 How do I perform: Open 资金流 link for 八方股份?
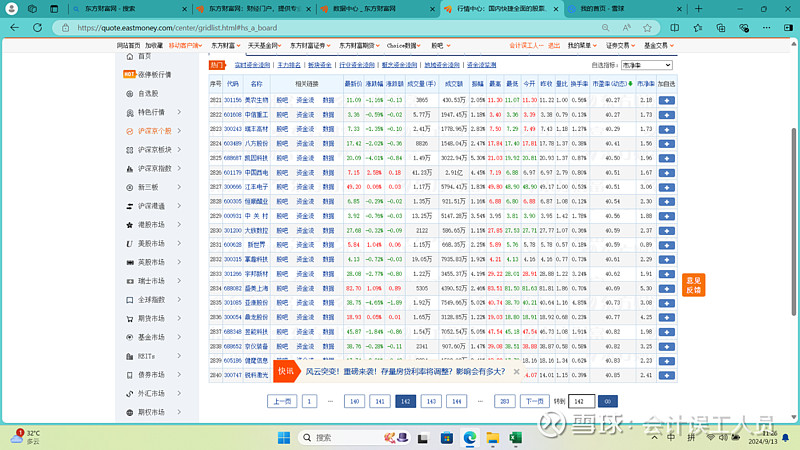coord(305,144)
